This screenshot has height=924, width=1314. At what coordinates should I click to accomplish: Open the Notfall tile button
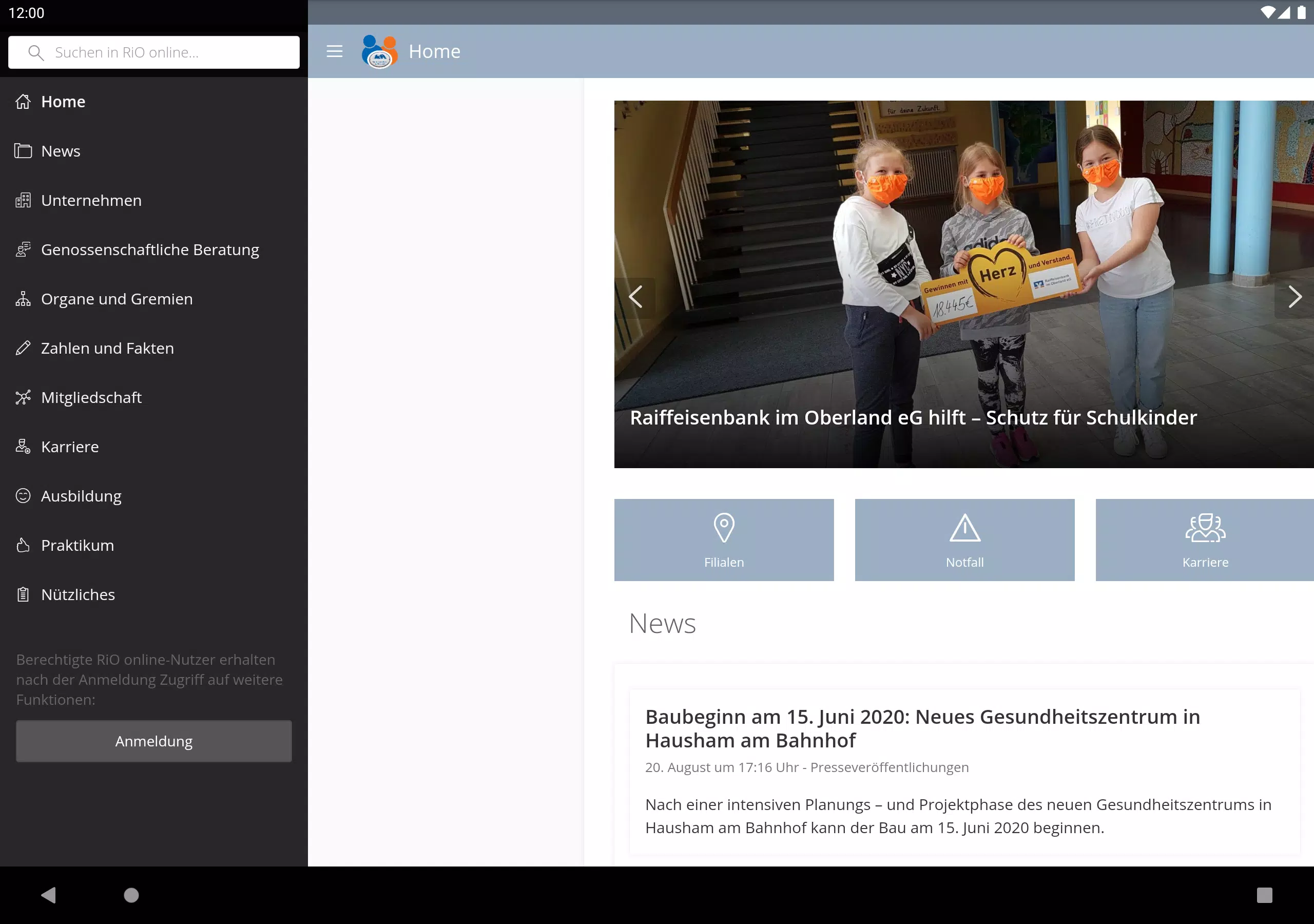point(965,540)
